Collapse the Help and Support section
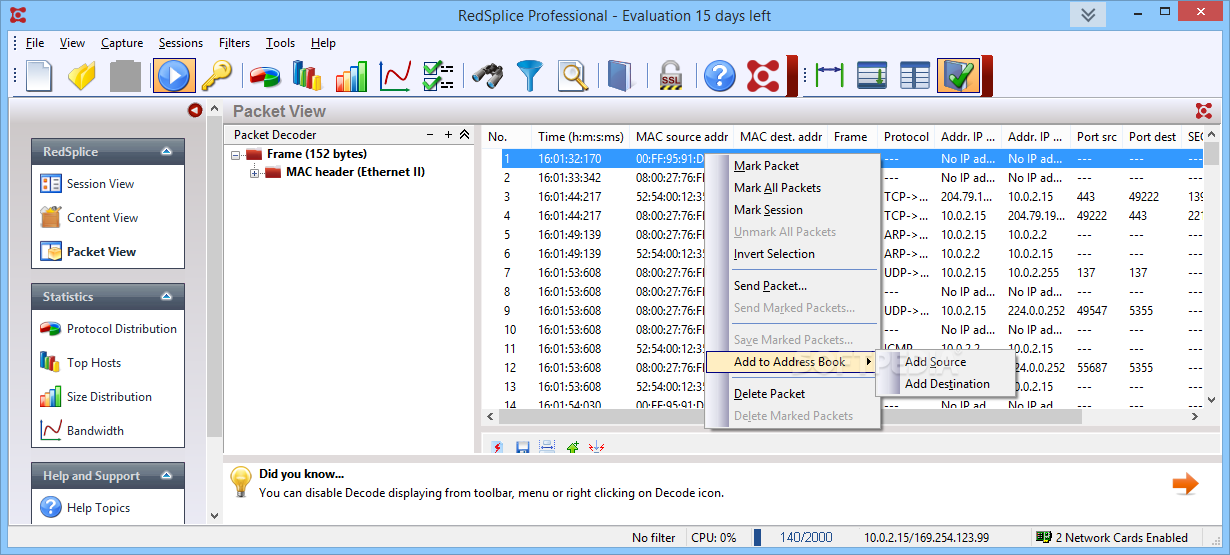Viewport: 1230px width, 555px height. [x=166, y=476]
